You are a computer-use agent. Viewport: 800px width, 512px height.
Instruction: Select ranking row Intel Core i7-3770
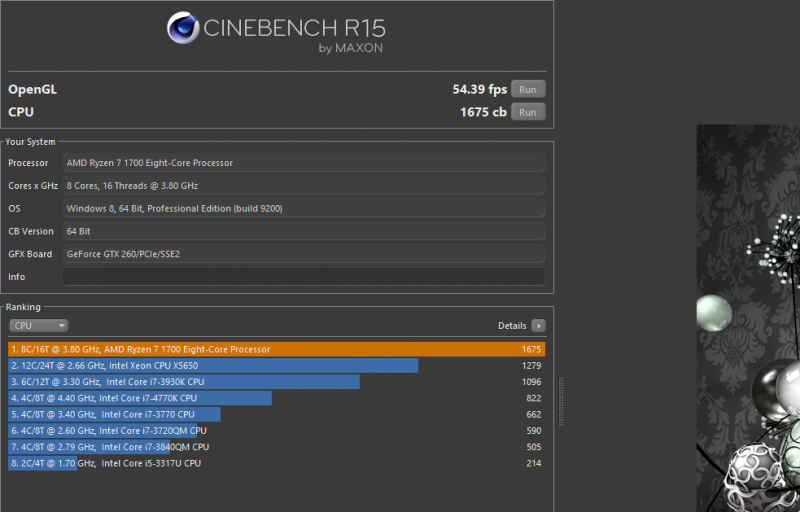click(x=277, y=415)
